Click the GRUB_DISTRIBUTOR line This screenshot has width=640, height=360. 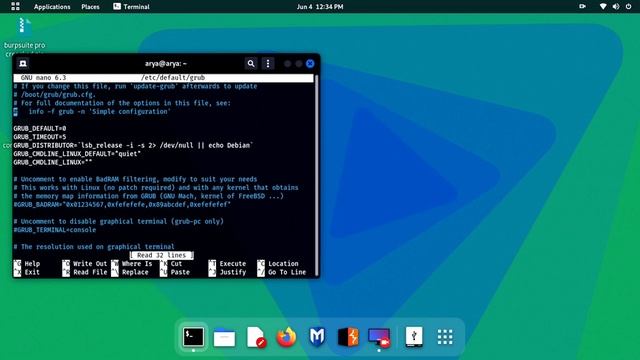[133, 145]
